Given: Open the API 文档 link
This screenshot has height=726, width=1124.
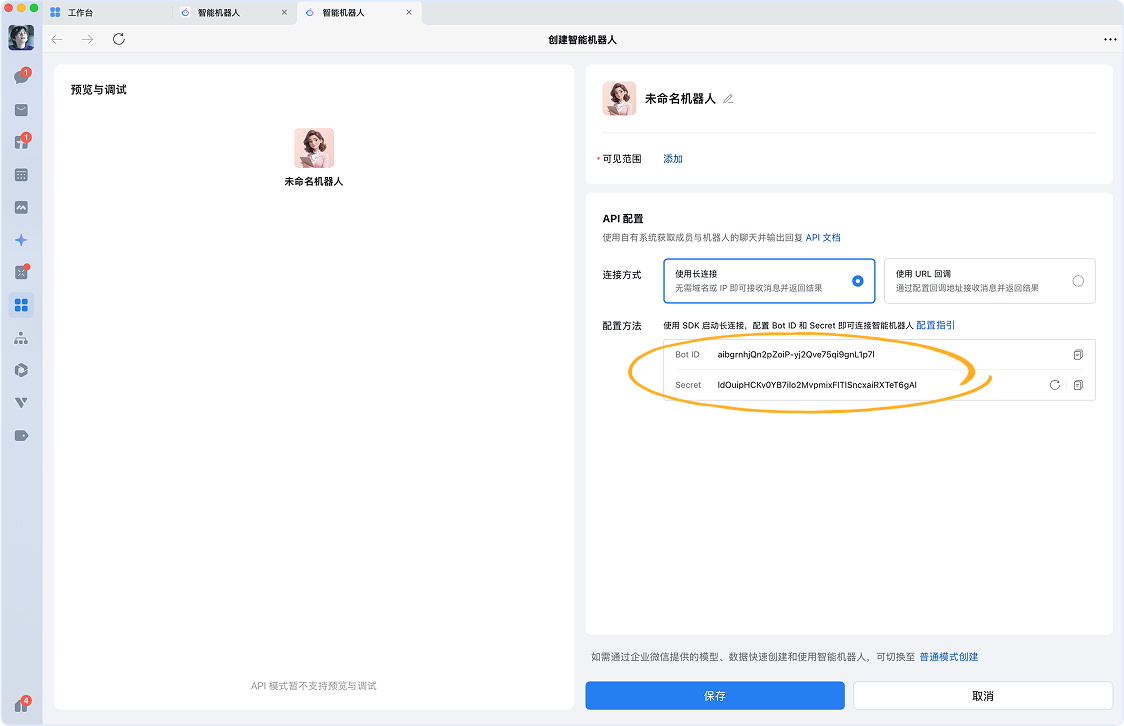Looking at the screenshot, I should click(823, 238).
